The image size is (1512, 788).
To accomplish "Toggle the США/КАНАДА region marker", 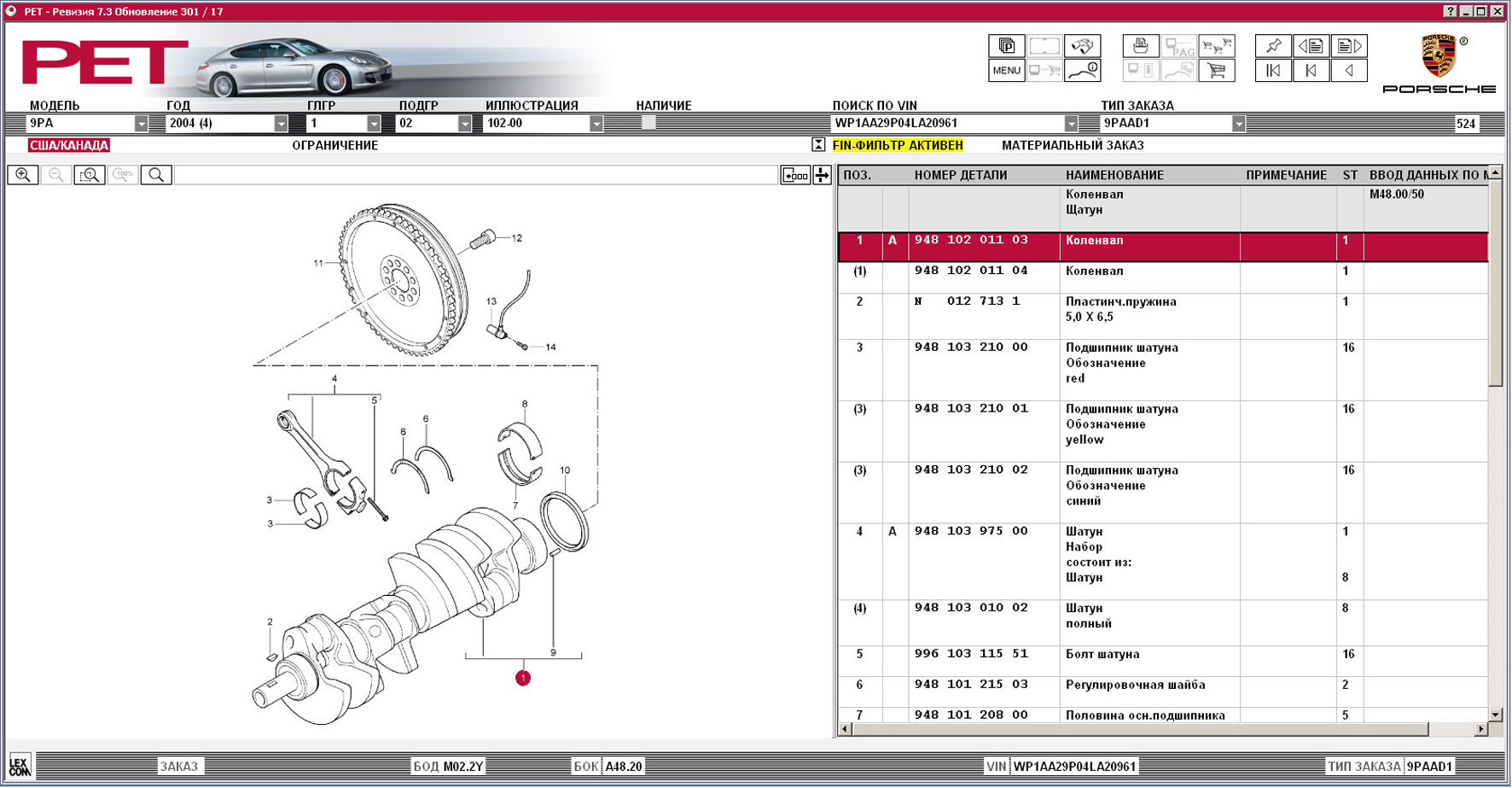I will (x=68, y=145).
